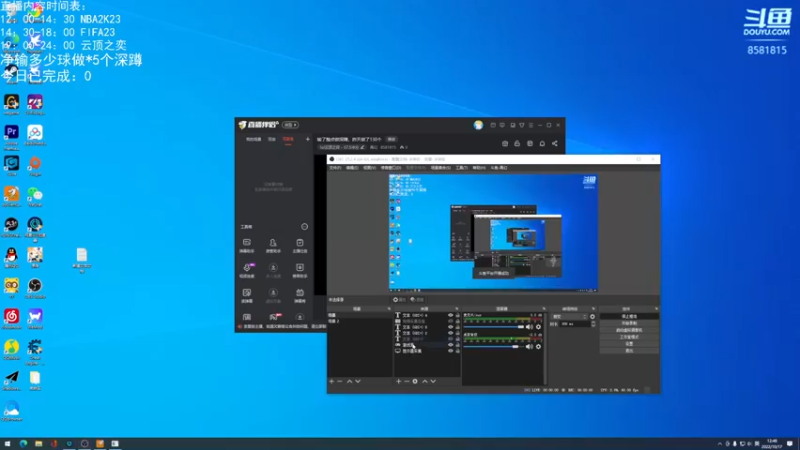Open source properties gear in OBS Sources toolbar
Screen dimensions: 800x450
click(415, 381)
